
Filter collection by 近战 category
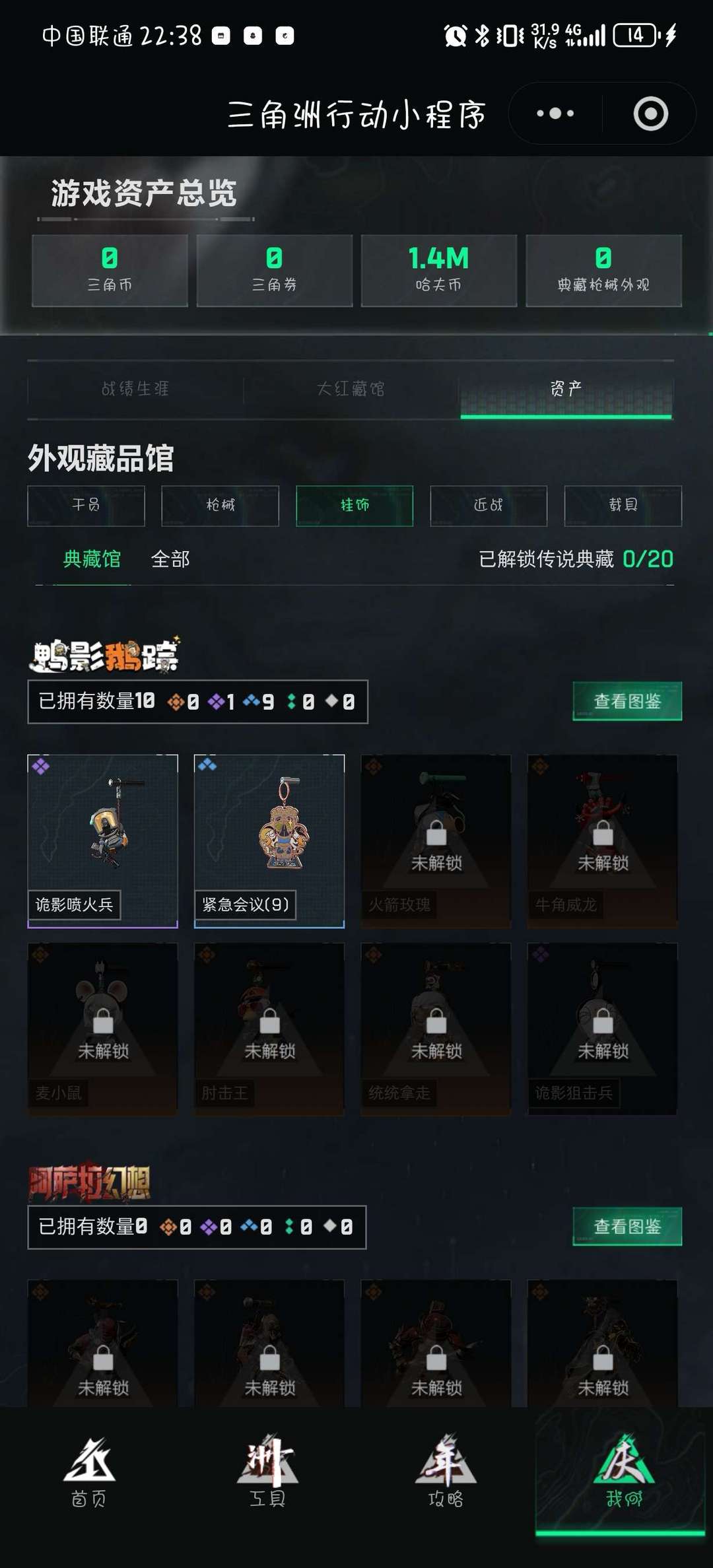[489, 506]
